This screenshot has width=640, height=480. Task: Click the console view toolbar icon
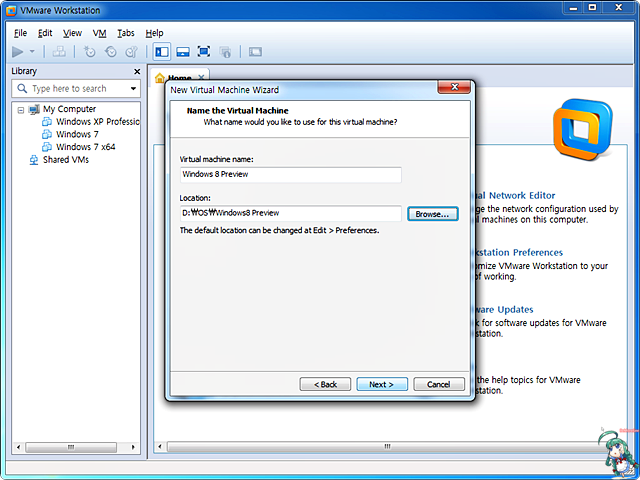click(x=255, y=52)
